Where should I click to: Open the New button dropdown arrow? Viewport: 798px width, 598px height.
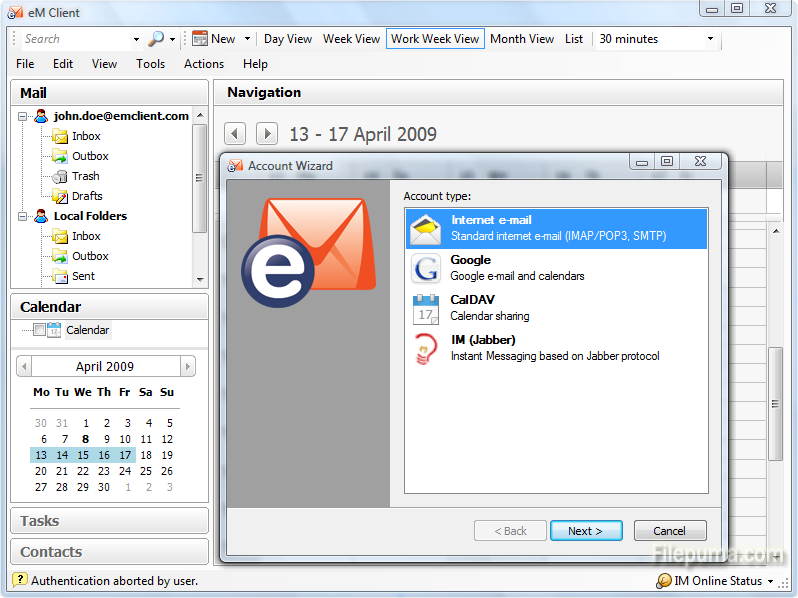click(x=247, y=39)
